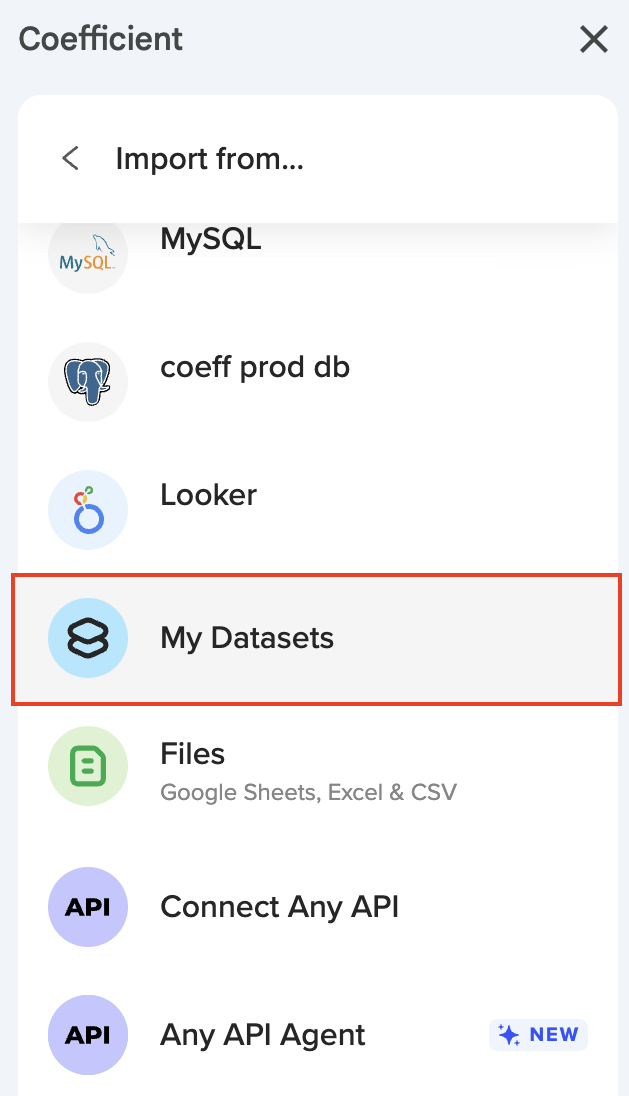This screenshot has width=629, height=1096.
Task: Choose the coeff prod db text label
Action: tap(255, 367)
